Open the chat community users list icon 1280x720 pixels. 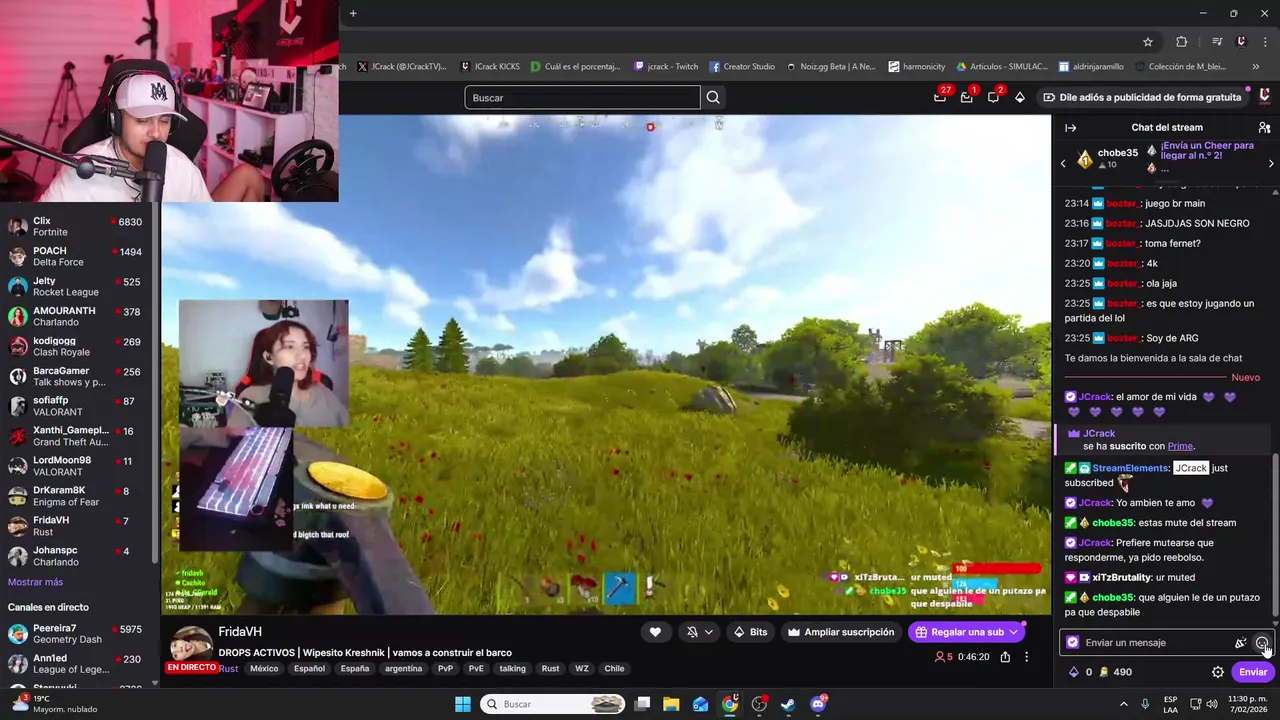point(1264,128)
